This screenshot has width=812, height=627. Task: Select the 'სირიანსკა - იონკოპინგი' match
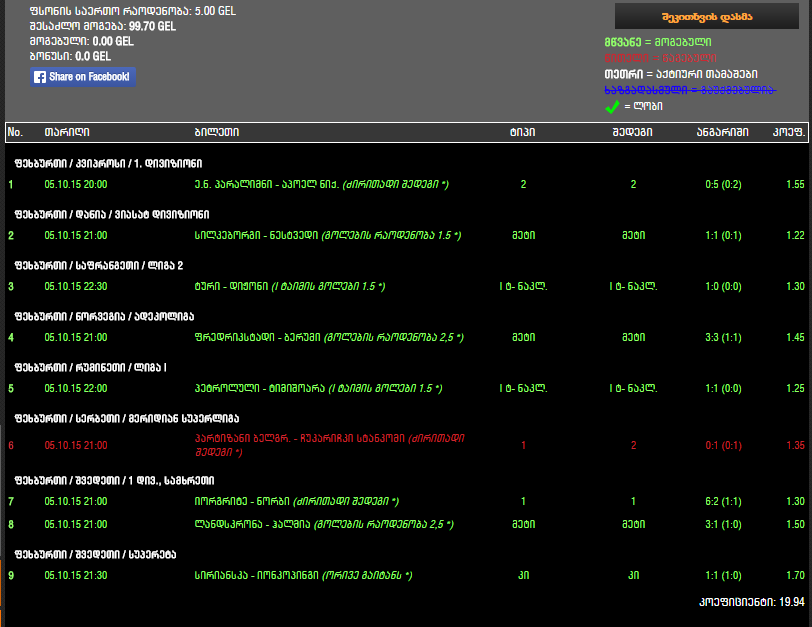click(x=303, y=575)
